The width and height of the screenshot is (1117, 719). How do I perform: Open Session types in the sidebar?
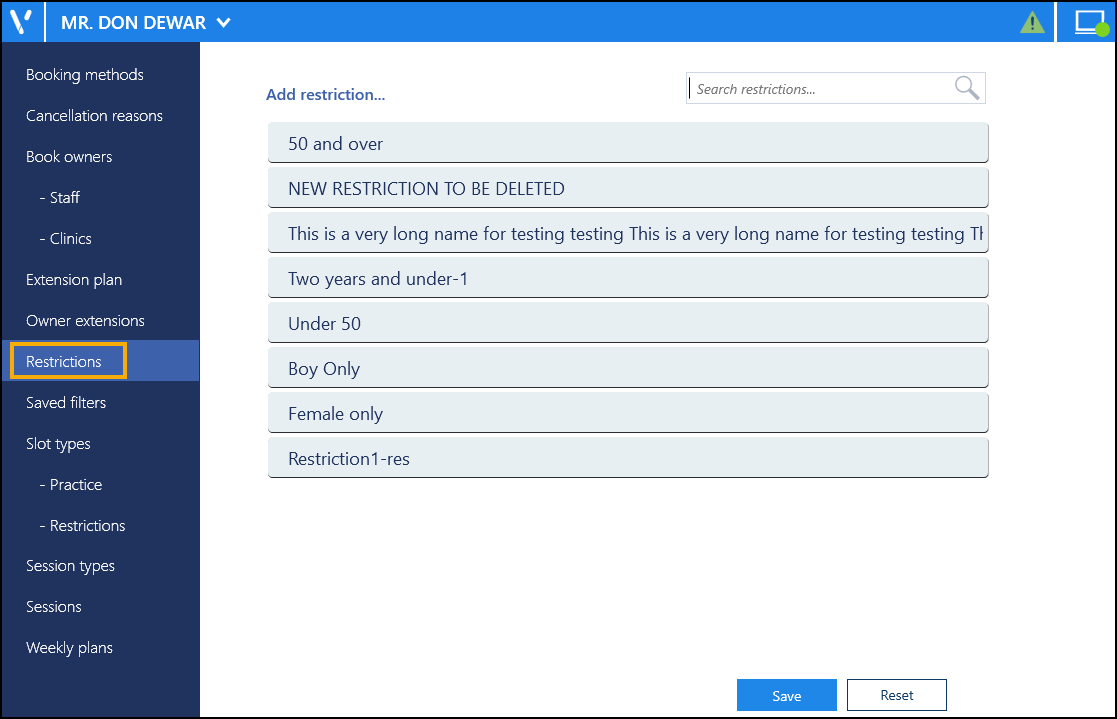71,566
